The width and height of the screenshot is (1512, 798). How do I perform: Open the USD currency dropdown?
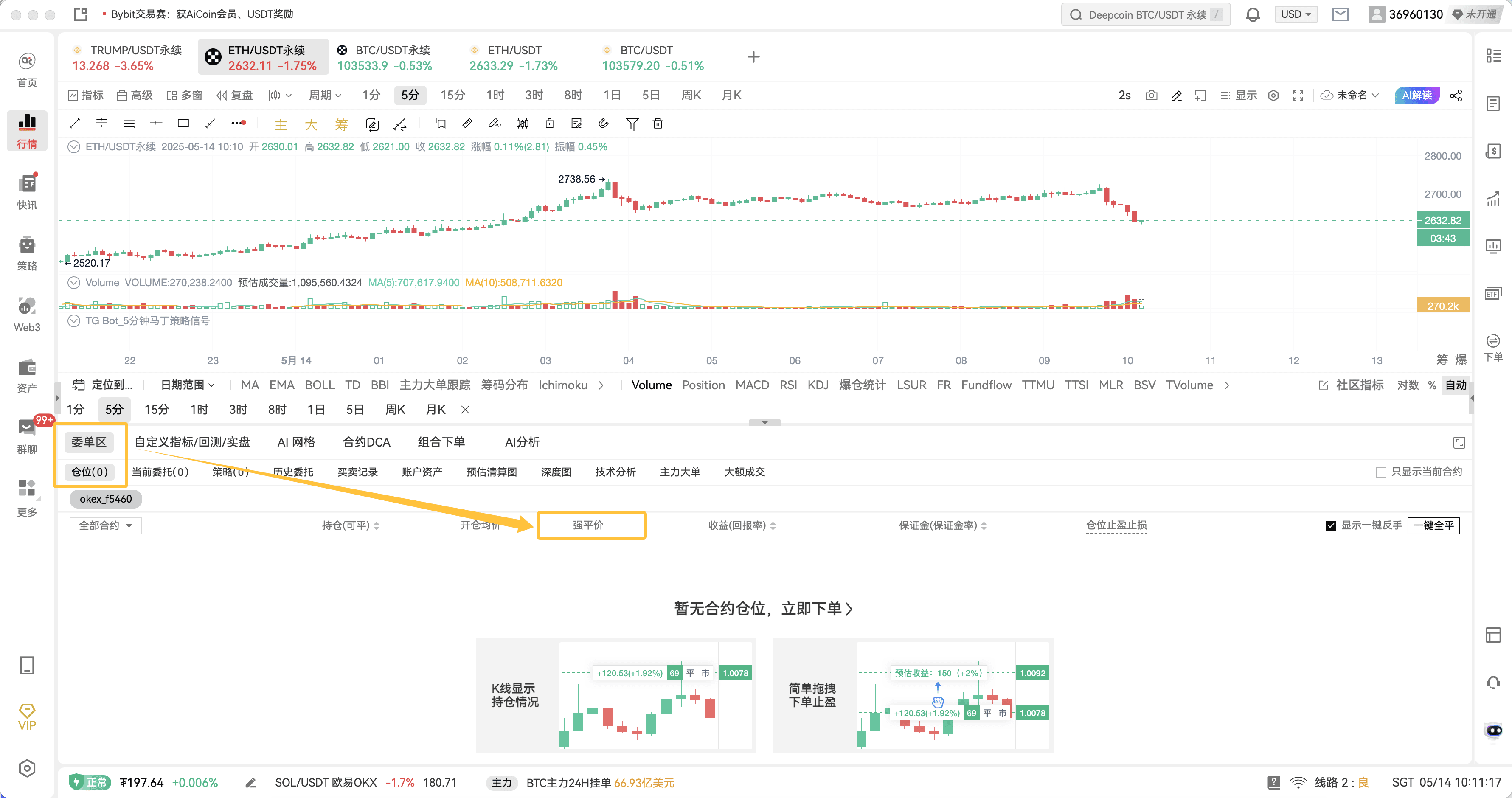pos(1296,14)
